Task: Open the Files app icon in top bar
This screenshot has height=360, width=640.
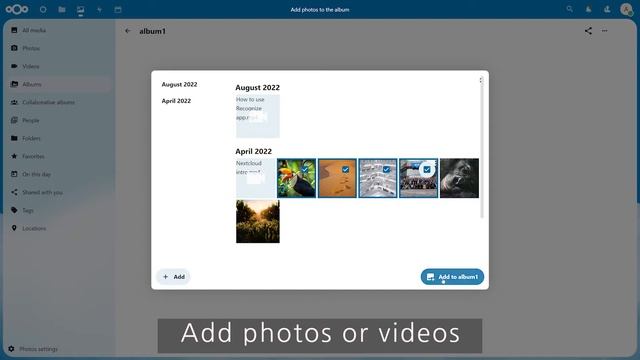Action: point(62,9)
